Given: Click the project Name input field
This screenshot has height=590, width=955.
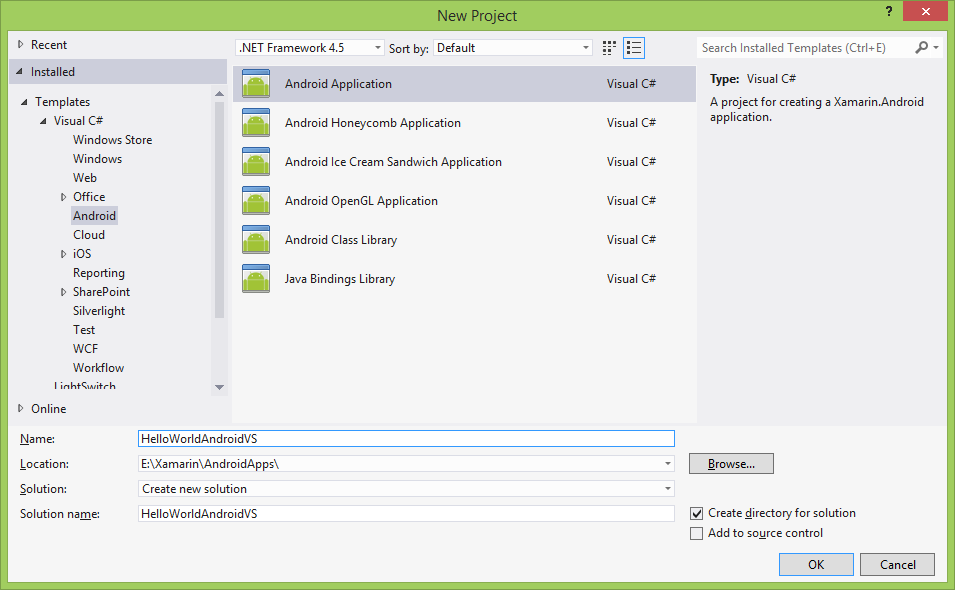Looking at the screenshot, I should 406,439.
